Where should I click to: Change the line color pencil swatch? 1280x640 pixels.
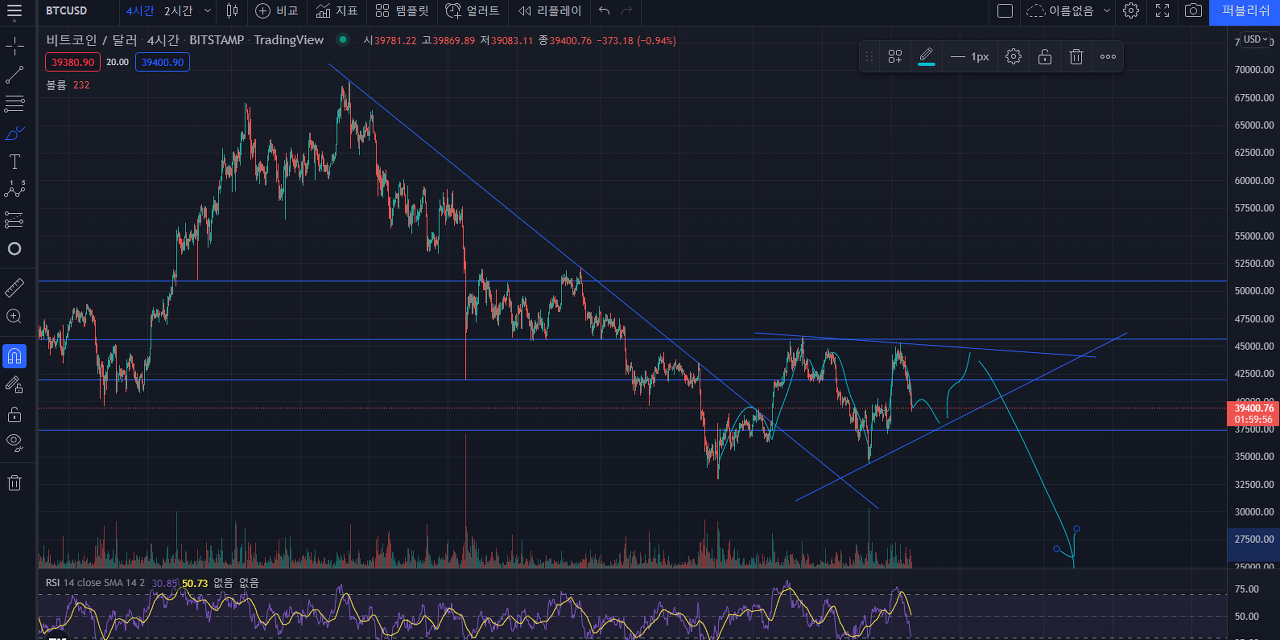pos(926,57)
